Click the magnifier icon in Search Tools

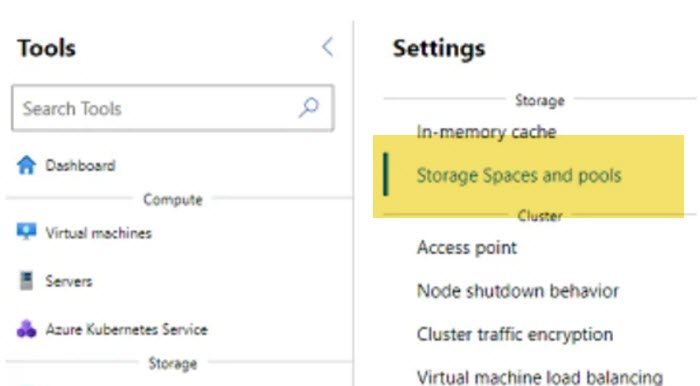(308, 108)
